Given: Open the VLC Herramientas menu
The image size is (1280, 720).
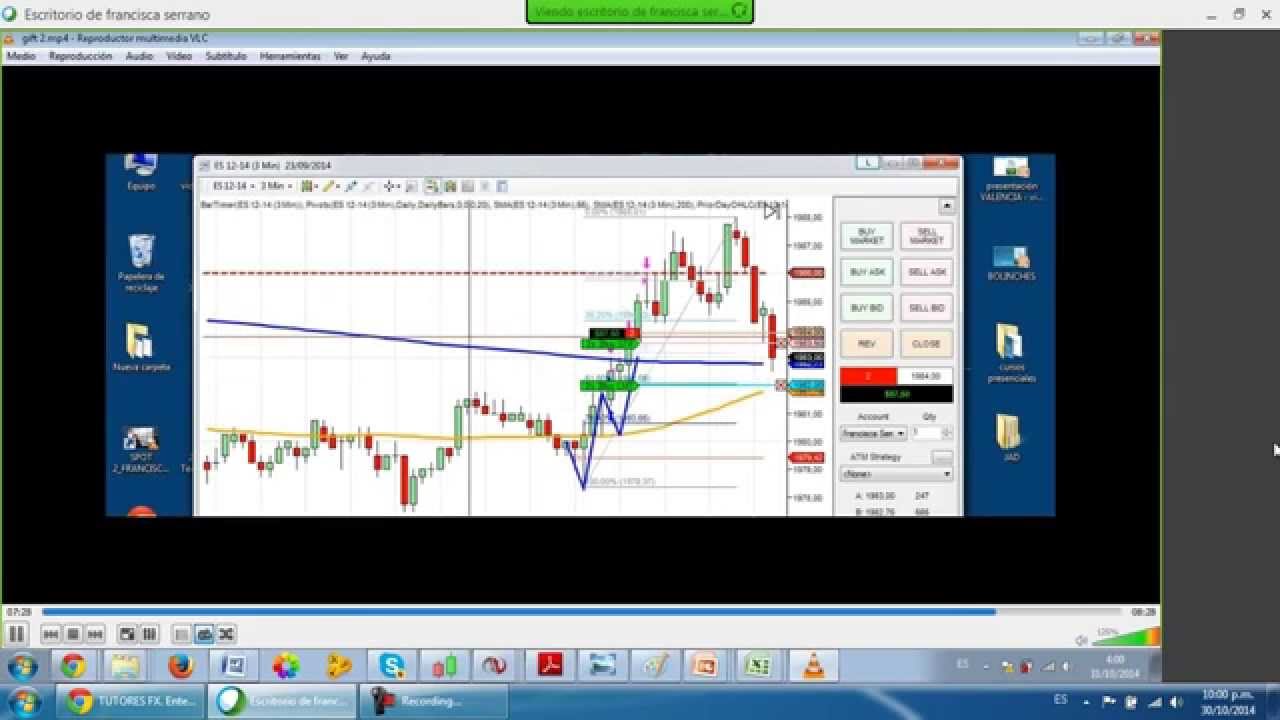Looking at the screenshot, I should point(290,56).
